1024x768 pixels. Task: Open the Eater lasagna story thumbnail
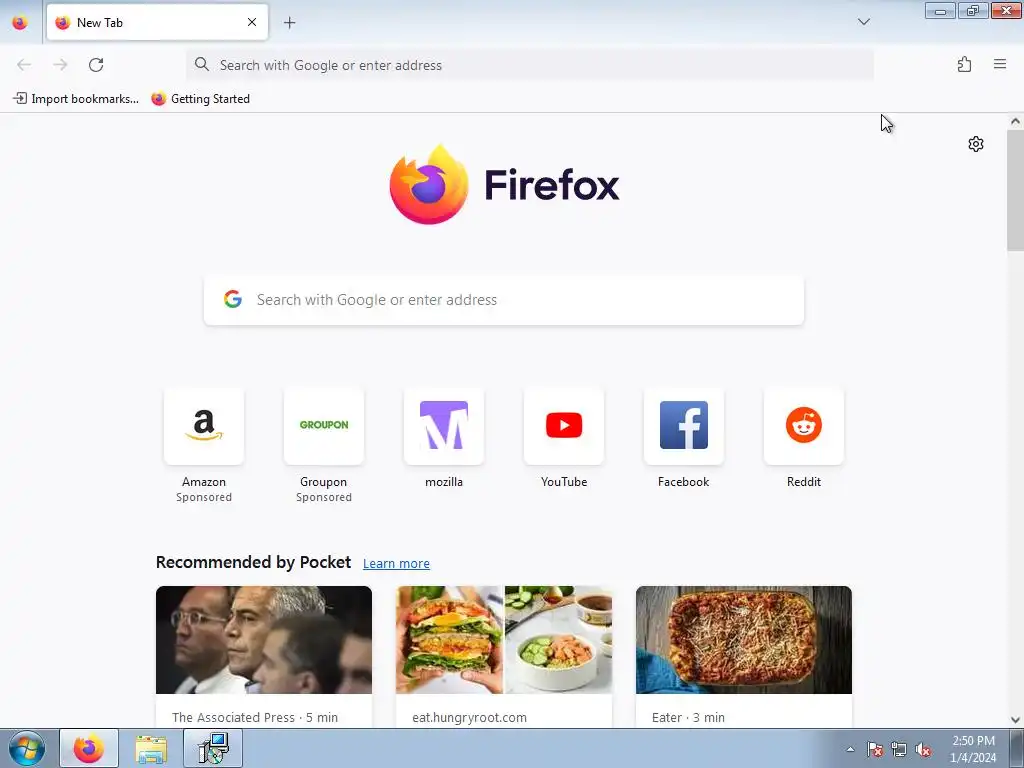click(x=744, y=640)
